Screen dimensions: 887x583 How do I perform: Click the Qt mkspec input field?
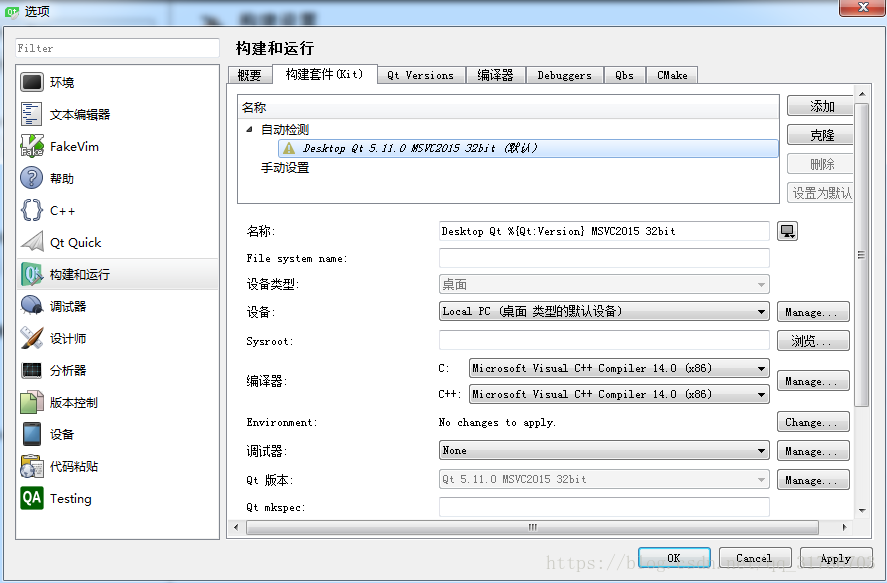click(604, 507)
